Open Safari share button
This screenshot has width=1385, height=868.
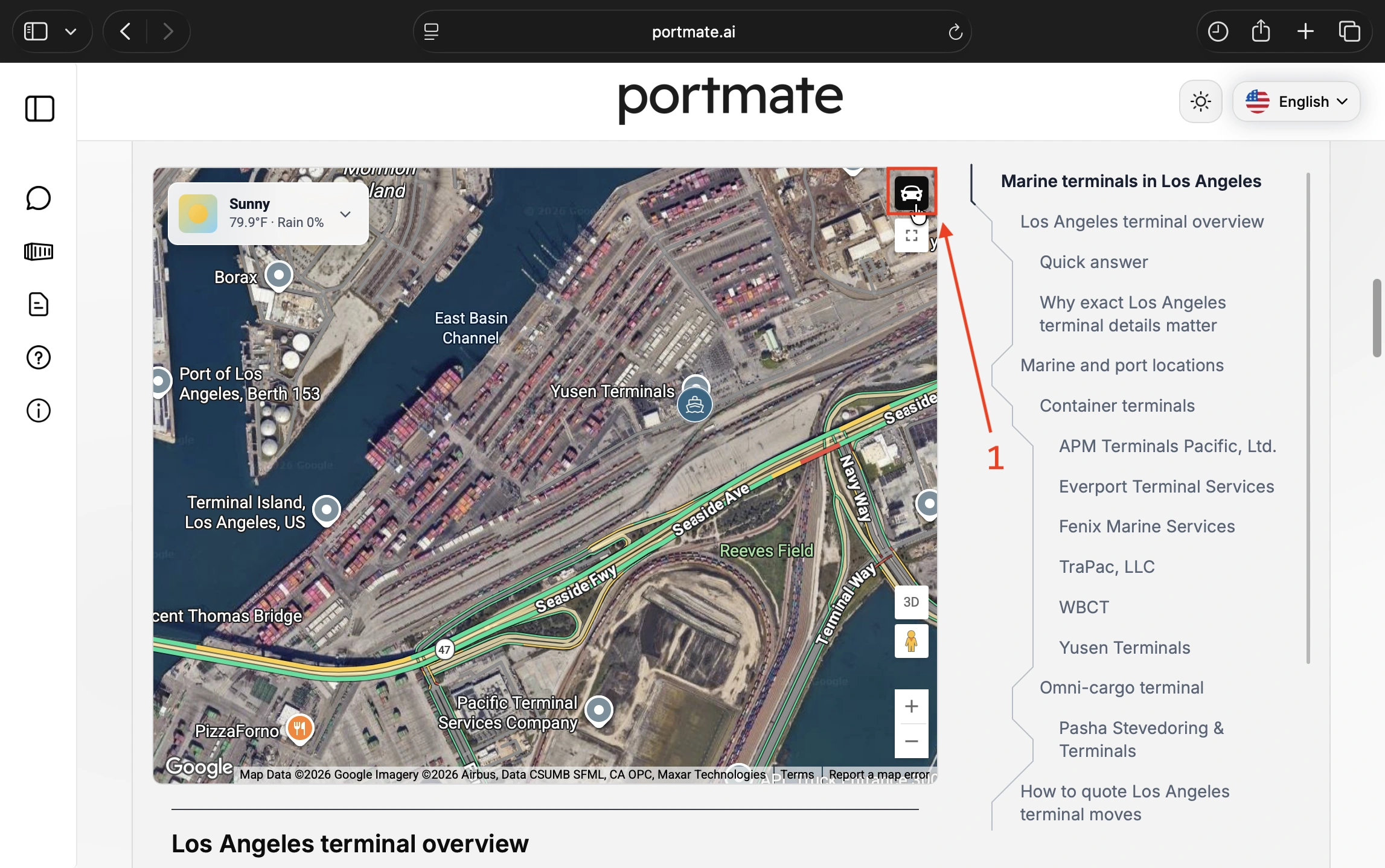coord(1261,31)
